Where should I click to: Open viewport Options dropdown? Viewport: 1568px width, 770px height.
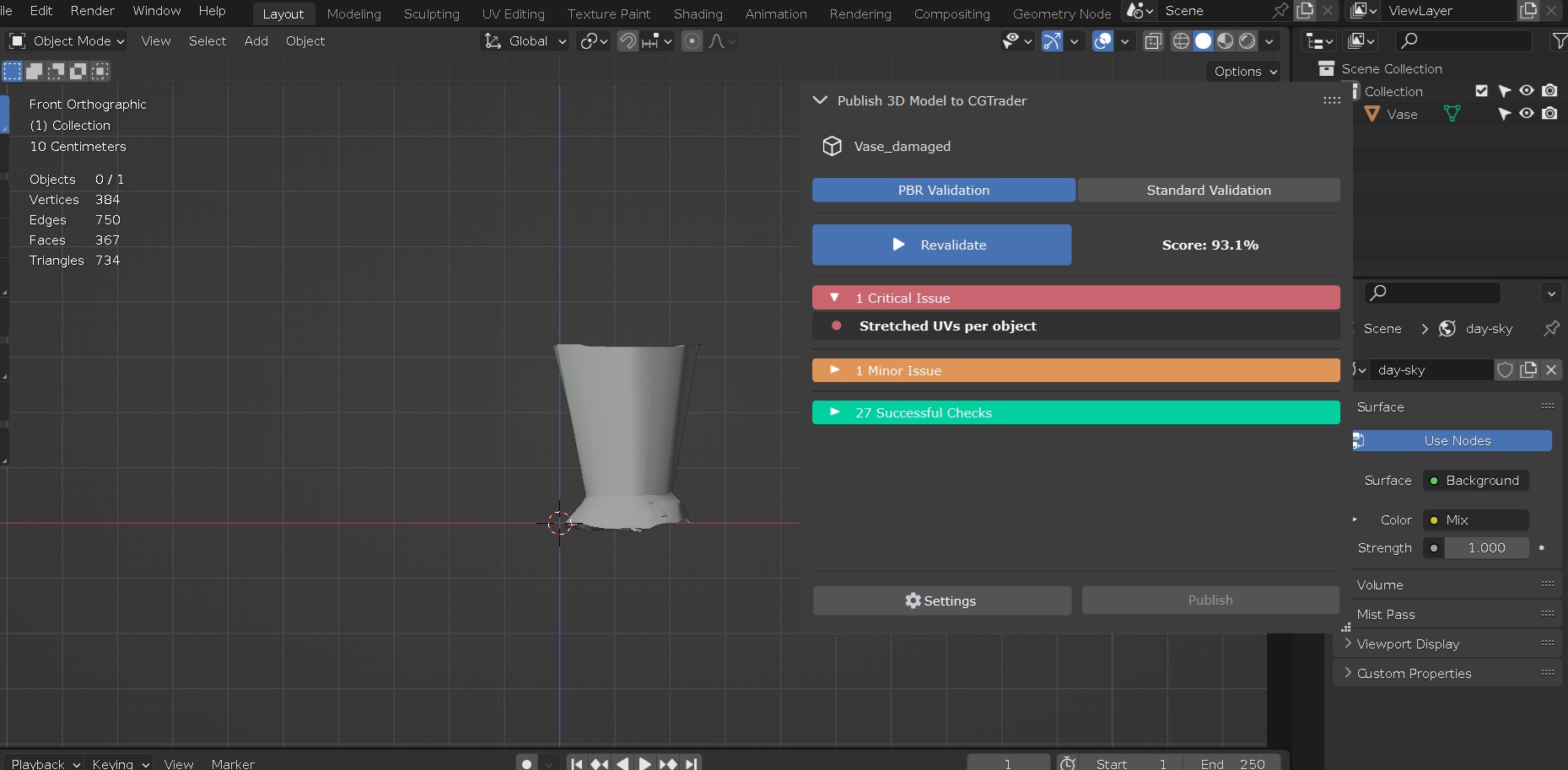1243,72
